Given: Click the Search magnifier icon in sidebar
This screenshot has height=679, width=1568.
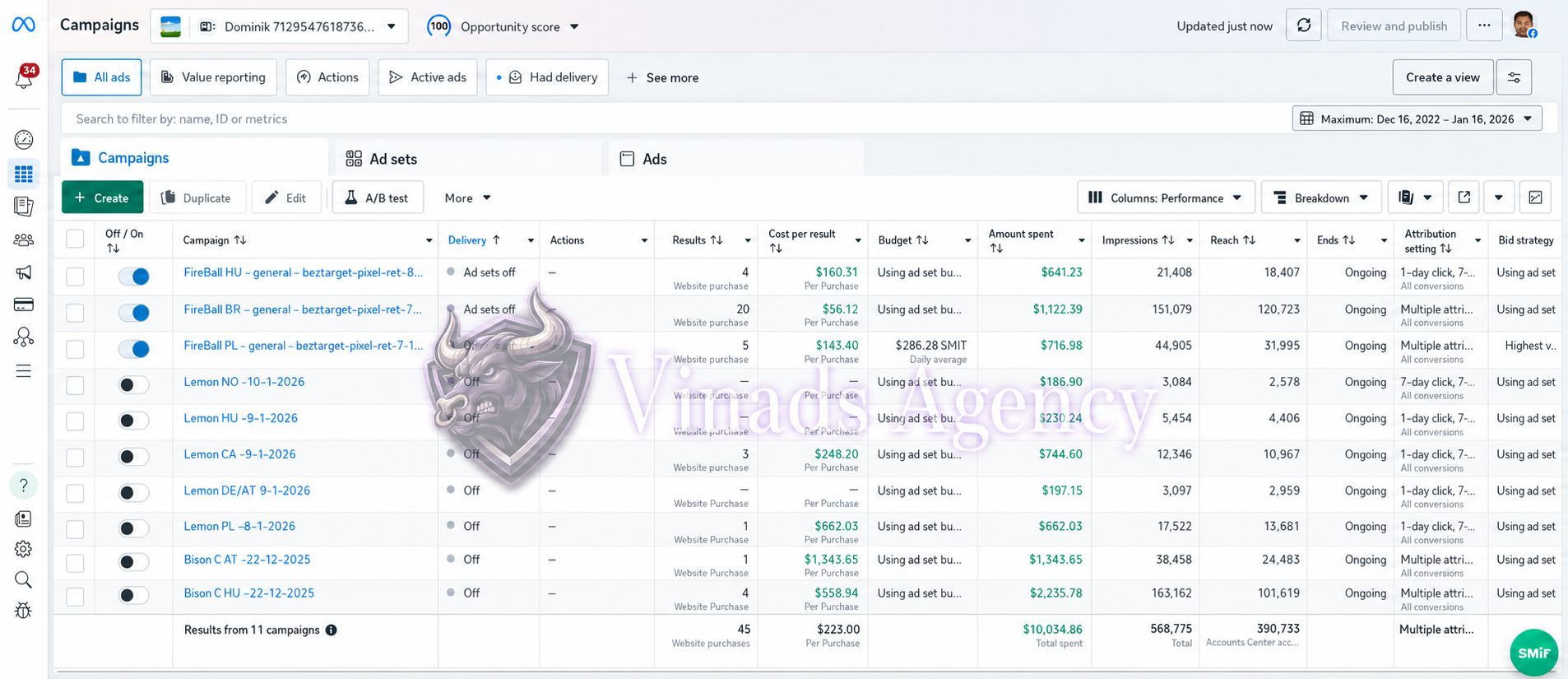Looking at the screenshot, I should (24, 579).
